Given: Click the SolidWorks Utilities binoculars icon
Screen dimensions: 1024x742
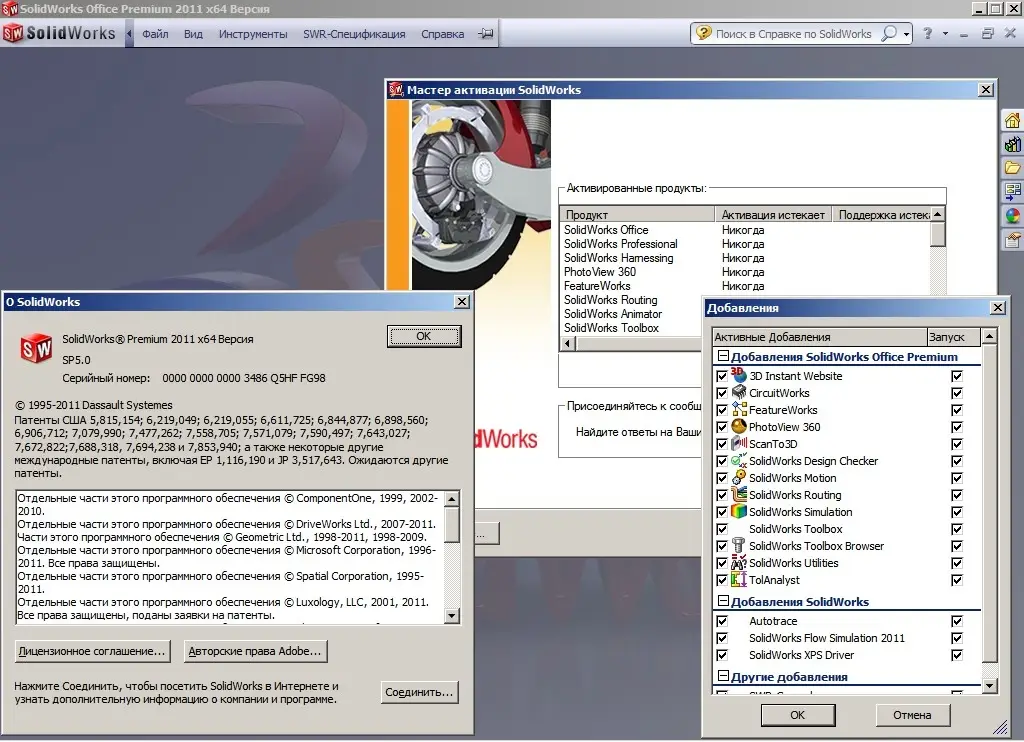Looking at the screenshot, I should coord(739,562).
